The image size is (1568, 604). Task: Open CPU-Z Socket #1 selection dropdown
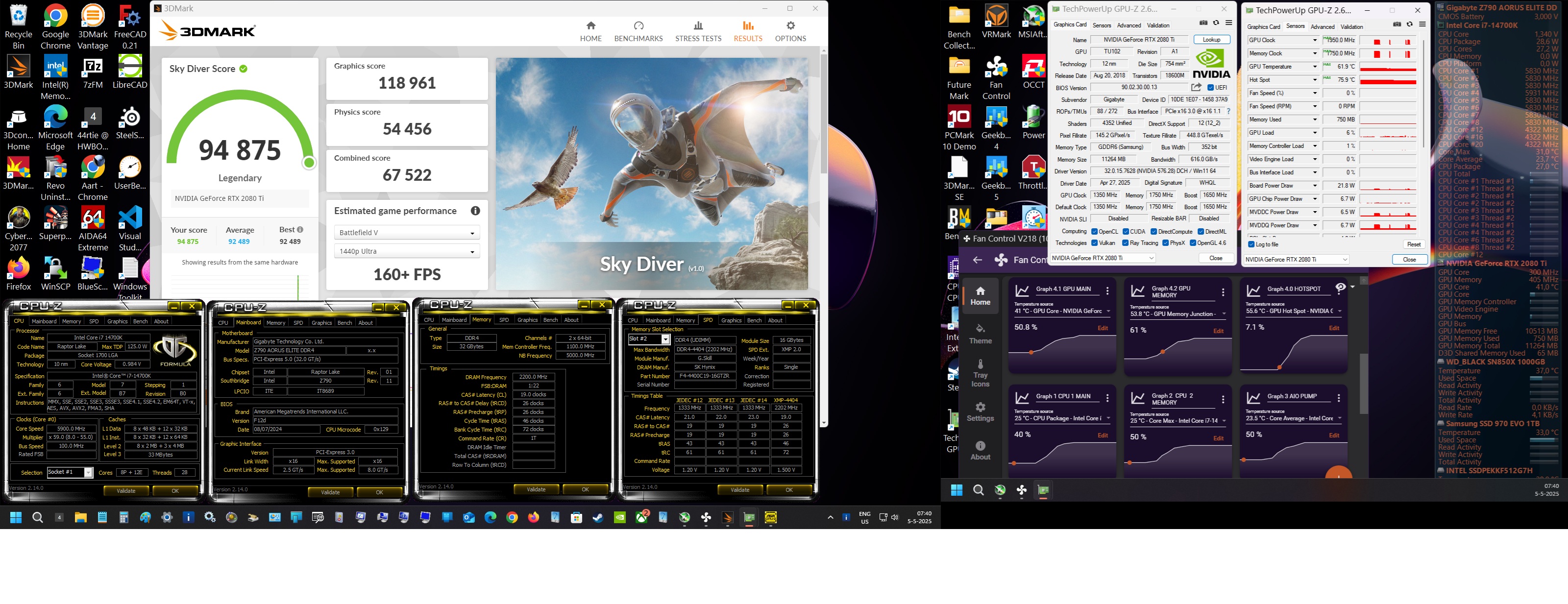70,472
